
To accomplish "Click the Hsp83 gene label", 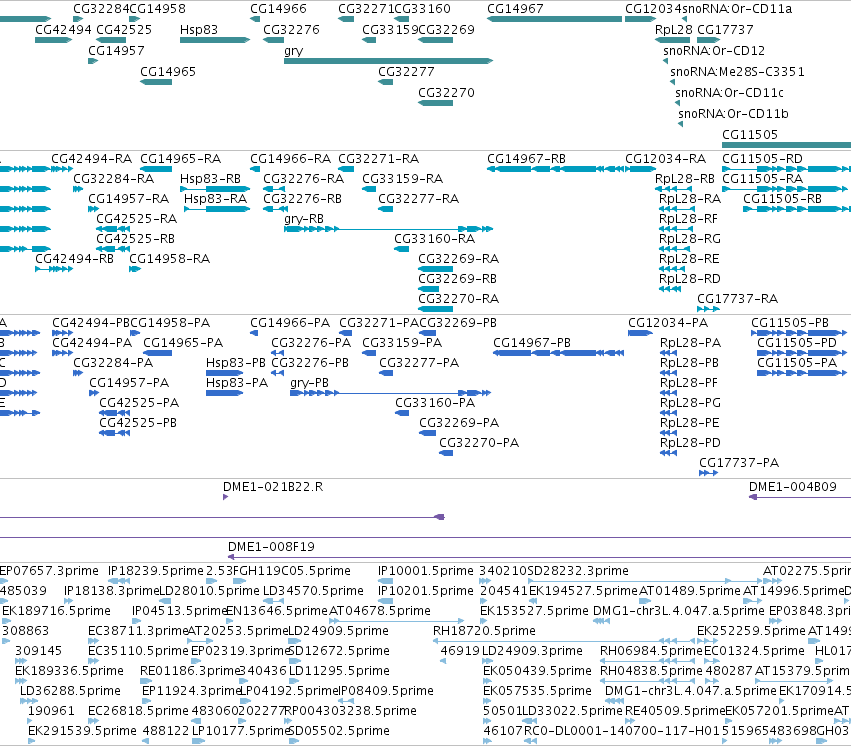I will (199, 30).
